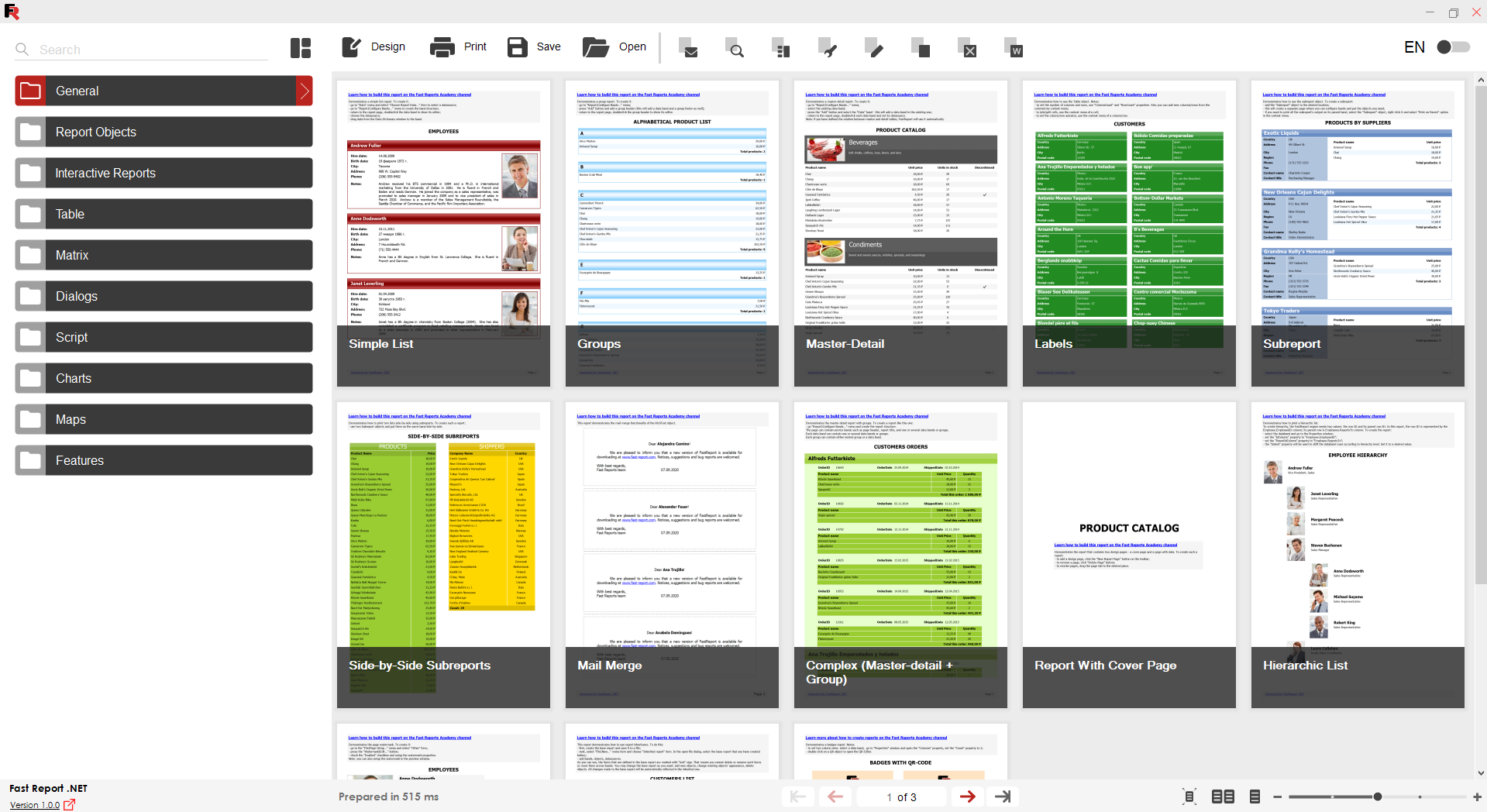Click the folder icon of Maps
The width and height of the screenshot is (1487, 812).
pyautogui.click(x=30, y=419)
